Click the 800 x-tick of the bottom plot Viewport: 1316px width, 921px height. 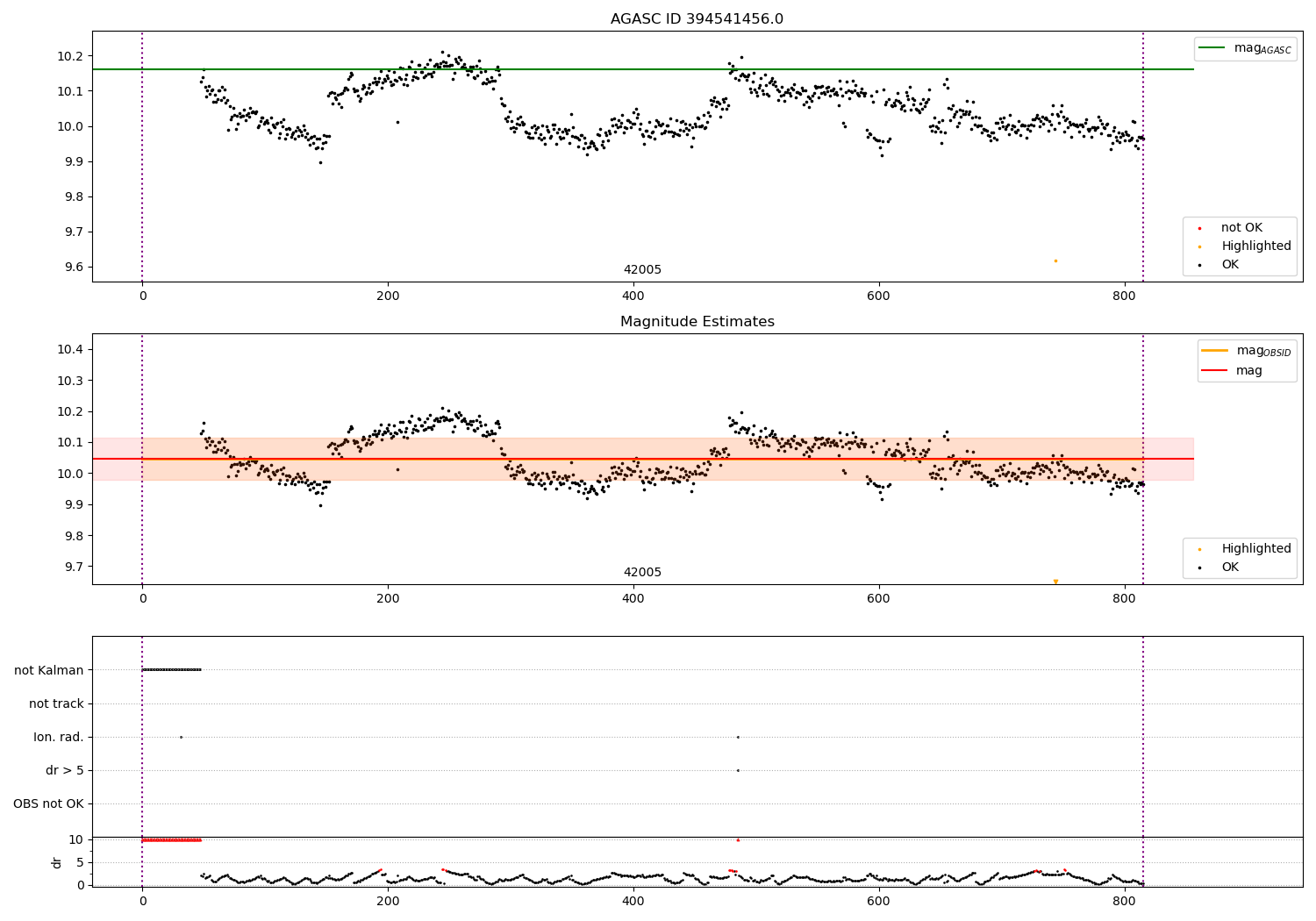pos(1124,901)
